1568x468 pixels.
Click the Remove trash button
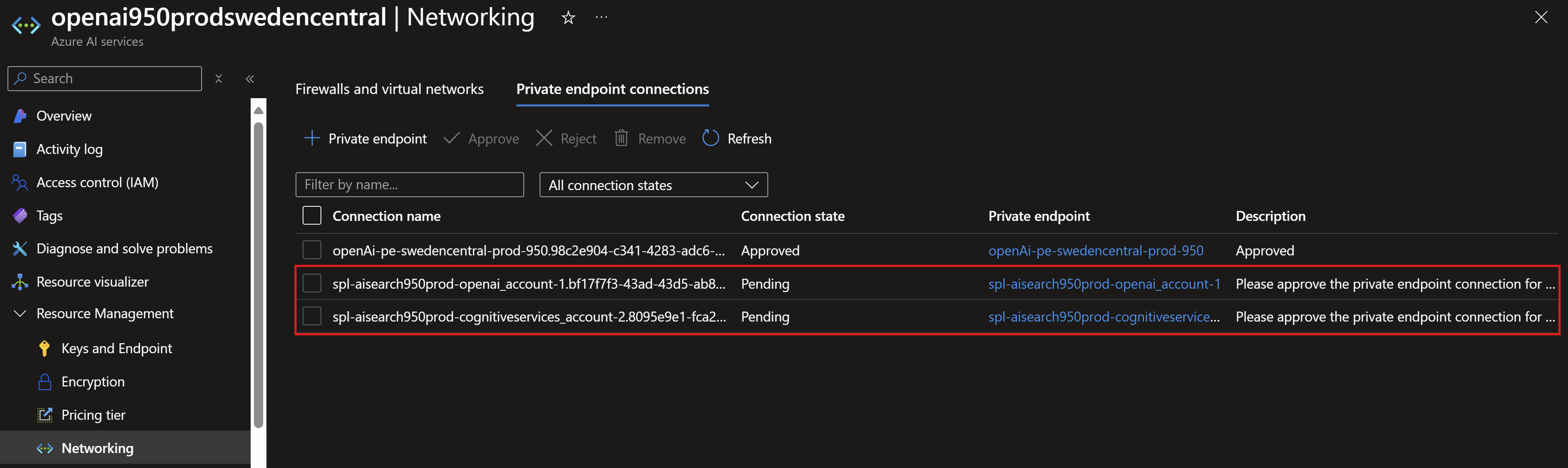pyautogui.click(x=649, y=139)
